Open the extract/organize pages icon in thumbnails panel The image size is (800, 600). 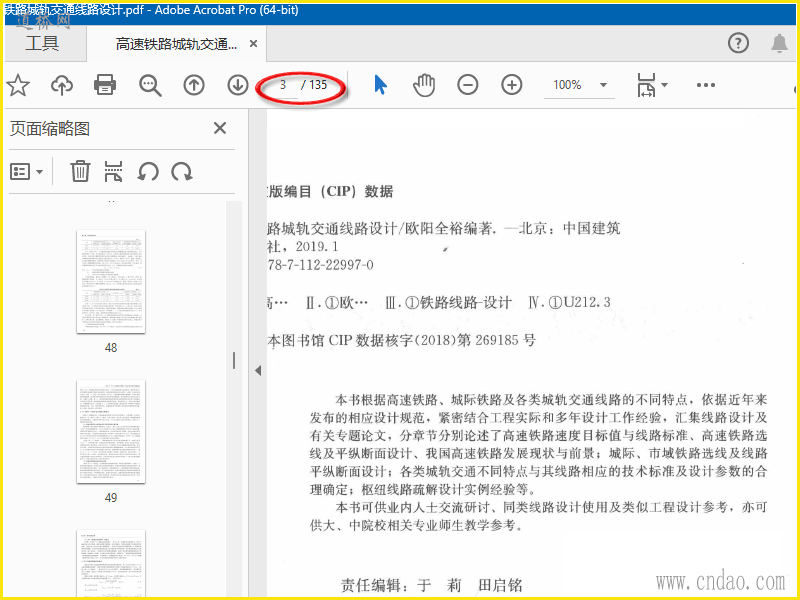point(113,171)
